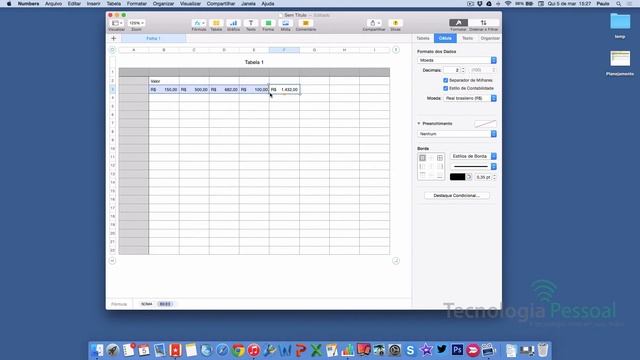
Task: Select the cell containing R$ 150,00
Action: (164, 89)
